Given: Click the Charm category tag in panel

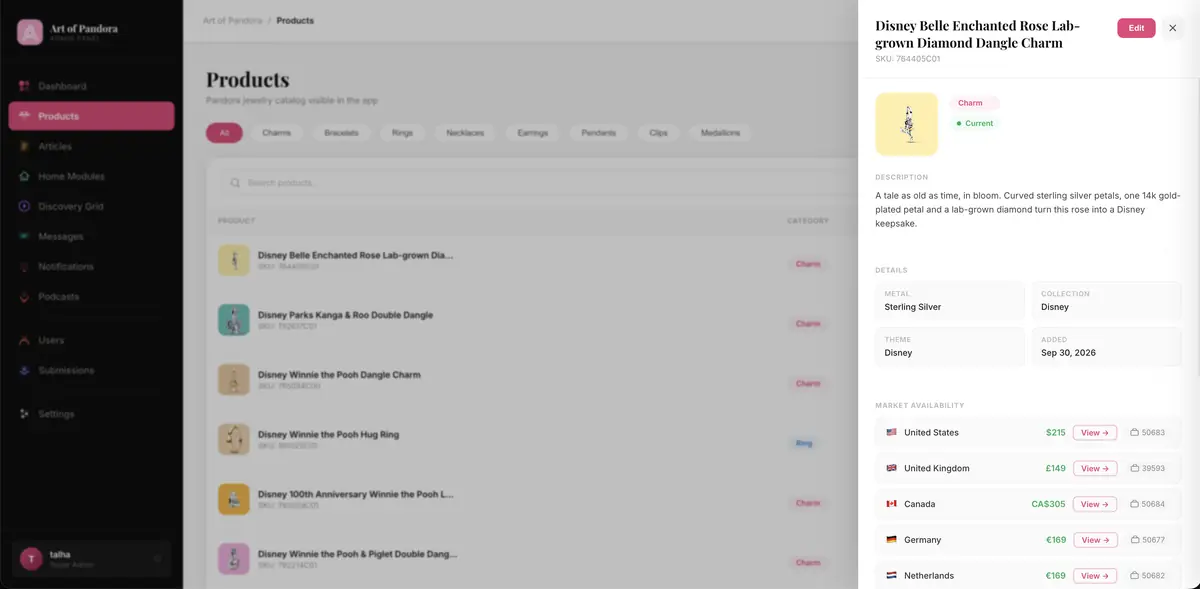Looking at the screenshot, I should coord(974,103).
